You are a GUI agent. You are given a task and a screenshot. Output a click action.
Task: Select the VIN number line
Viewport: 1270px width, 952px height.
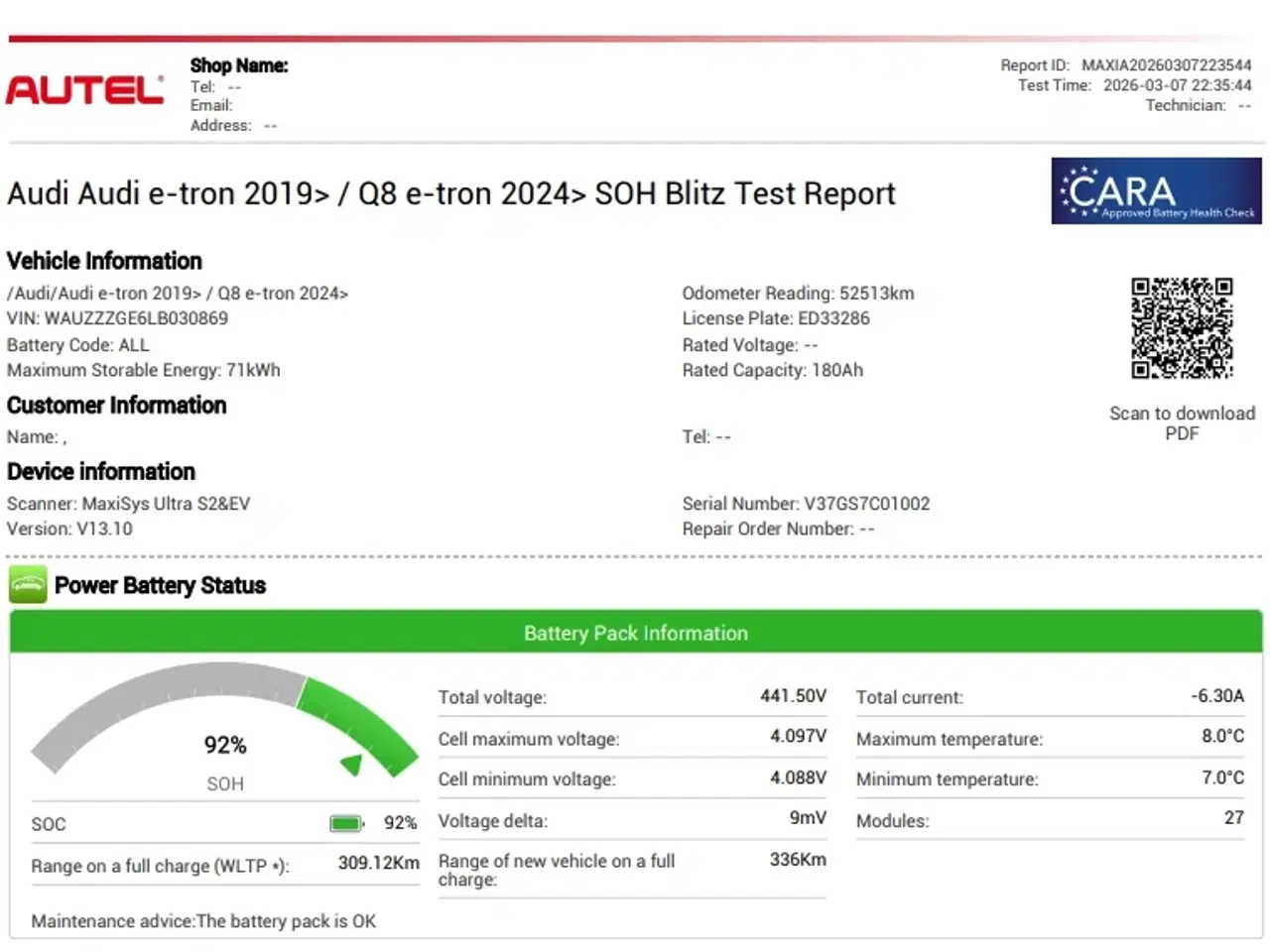pyautogui.click(x=117, y=318)
